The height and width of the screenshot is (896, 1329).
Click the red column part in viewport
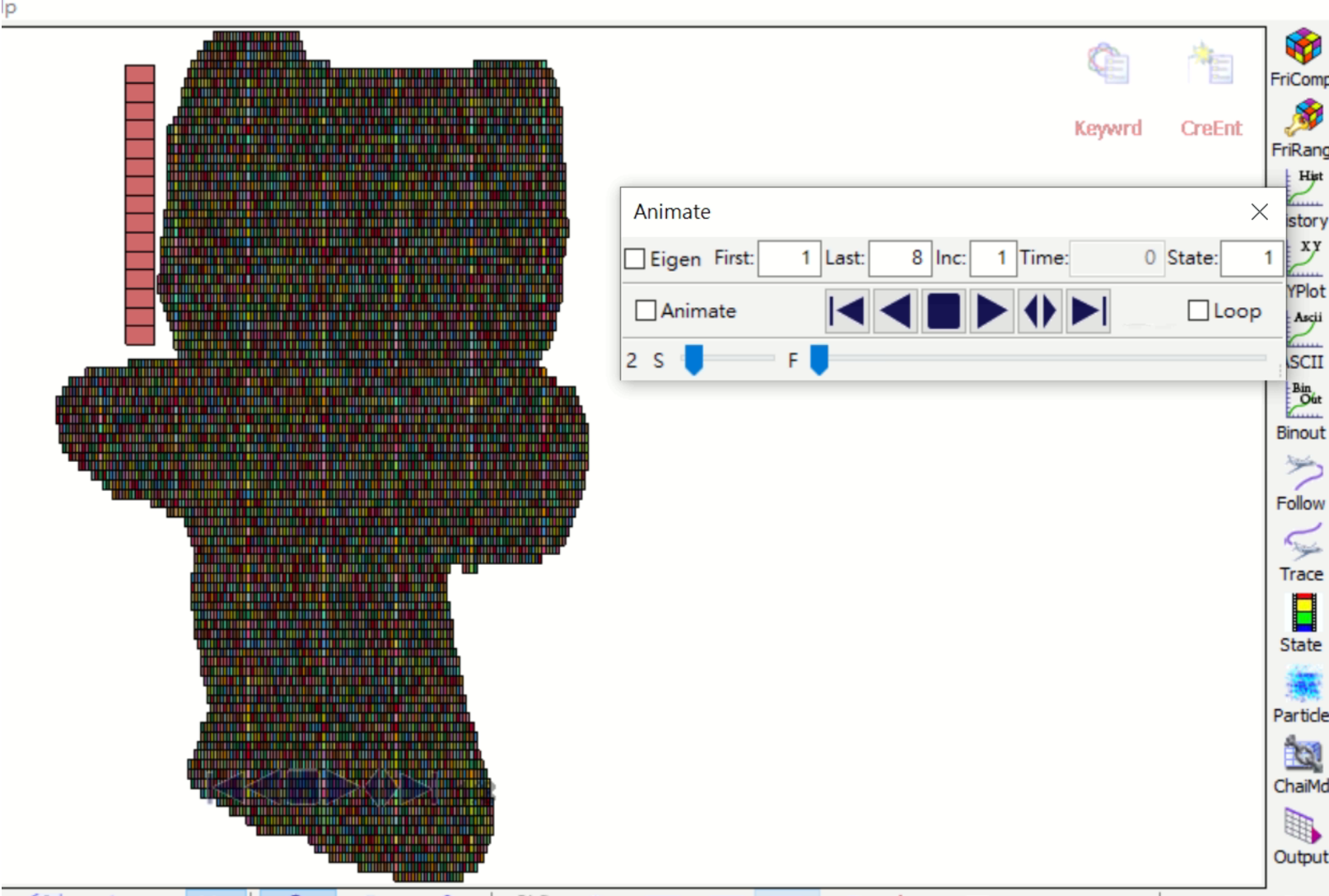point(140,205)
